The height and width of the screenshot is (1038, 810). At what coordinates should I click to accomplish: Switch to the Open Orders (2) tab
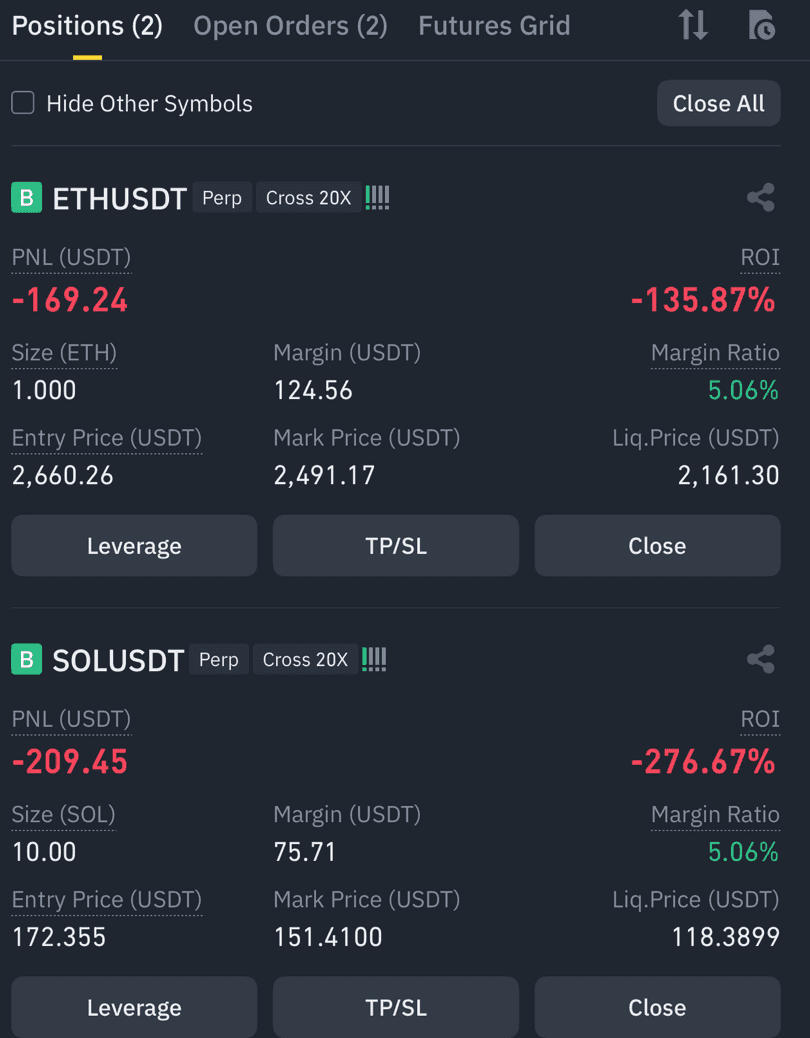tap(291, 26)
